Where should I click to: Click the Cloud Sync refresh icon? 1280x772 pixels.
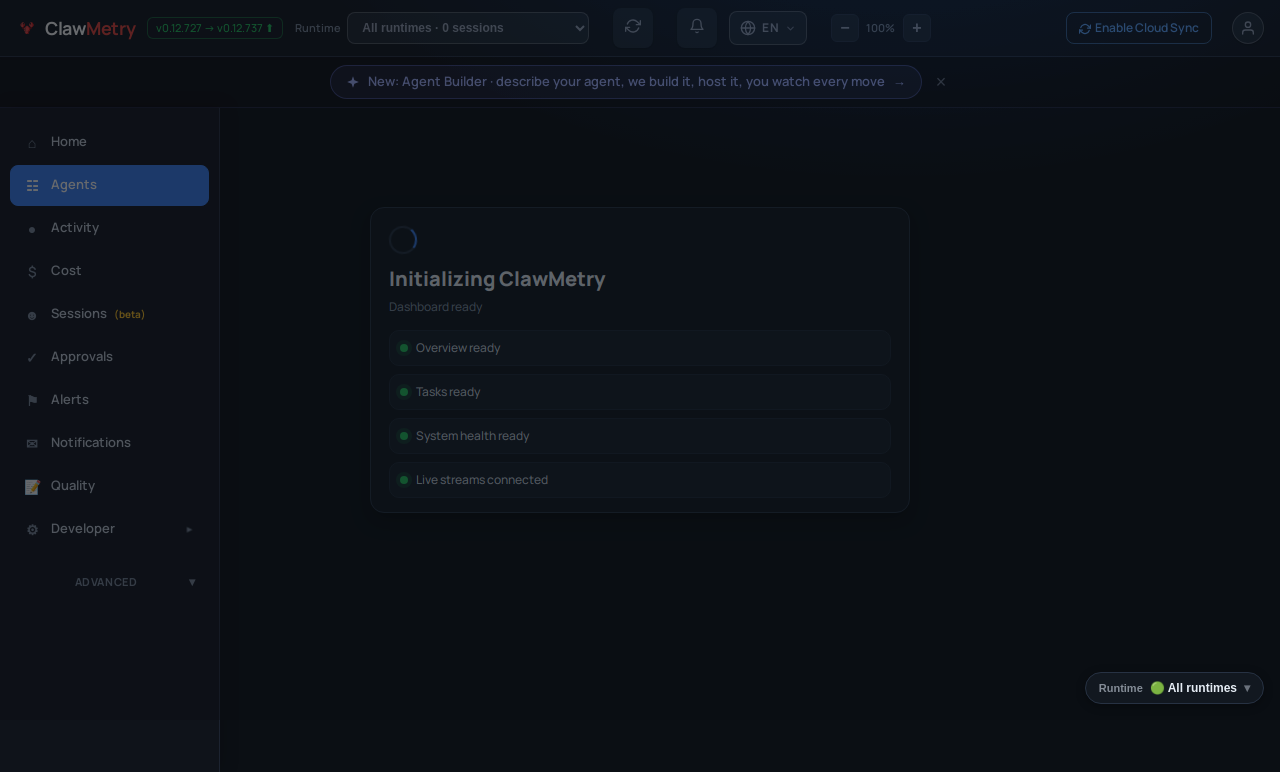1085,29
